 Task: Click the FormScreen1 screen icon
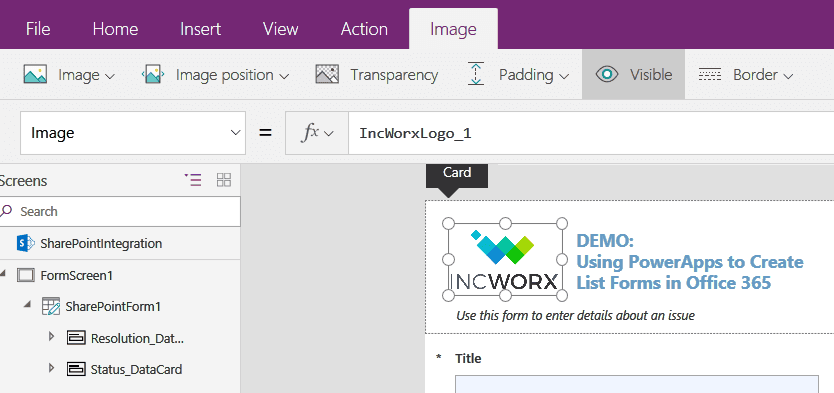(x=25, y=275)
